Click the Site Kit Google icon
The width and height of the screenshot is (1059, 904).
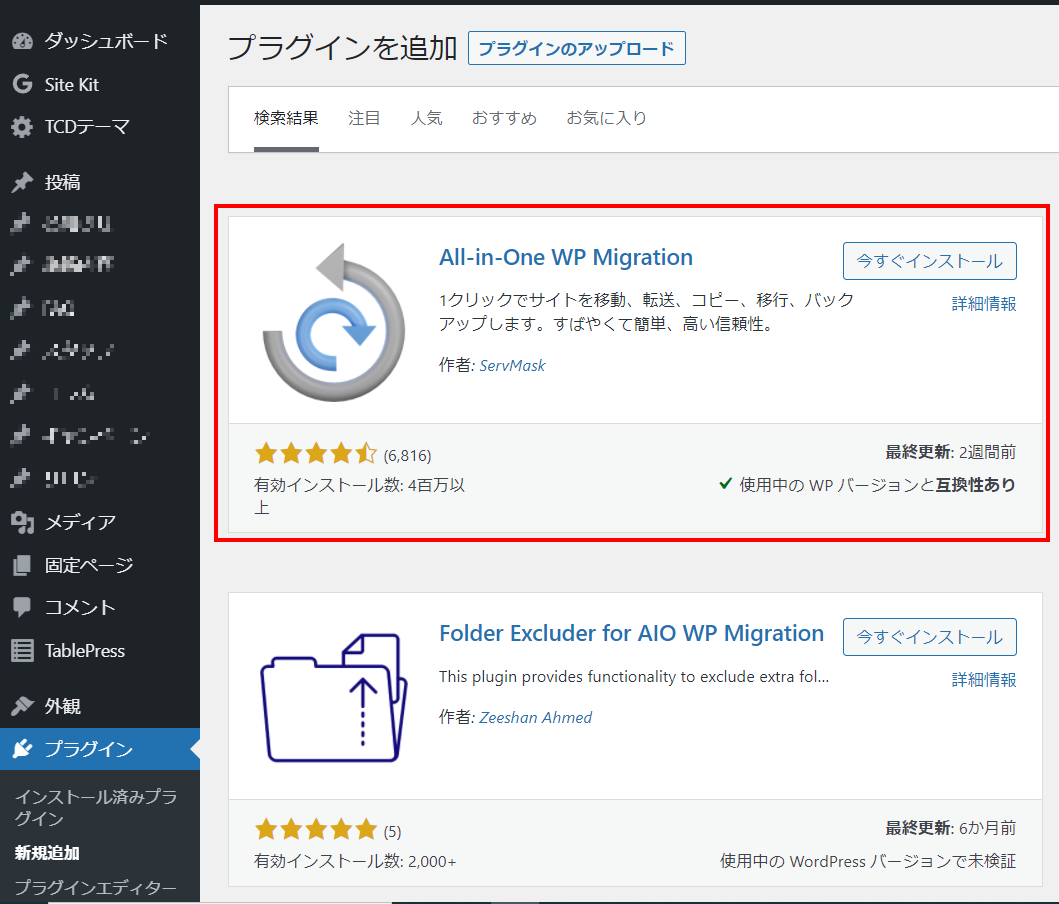pos(22,85)
